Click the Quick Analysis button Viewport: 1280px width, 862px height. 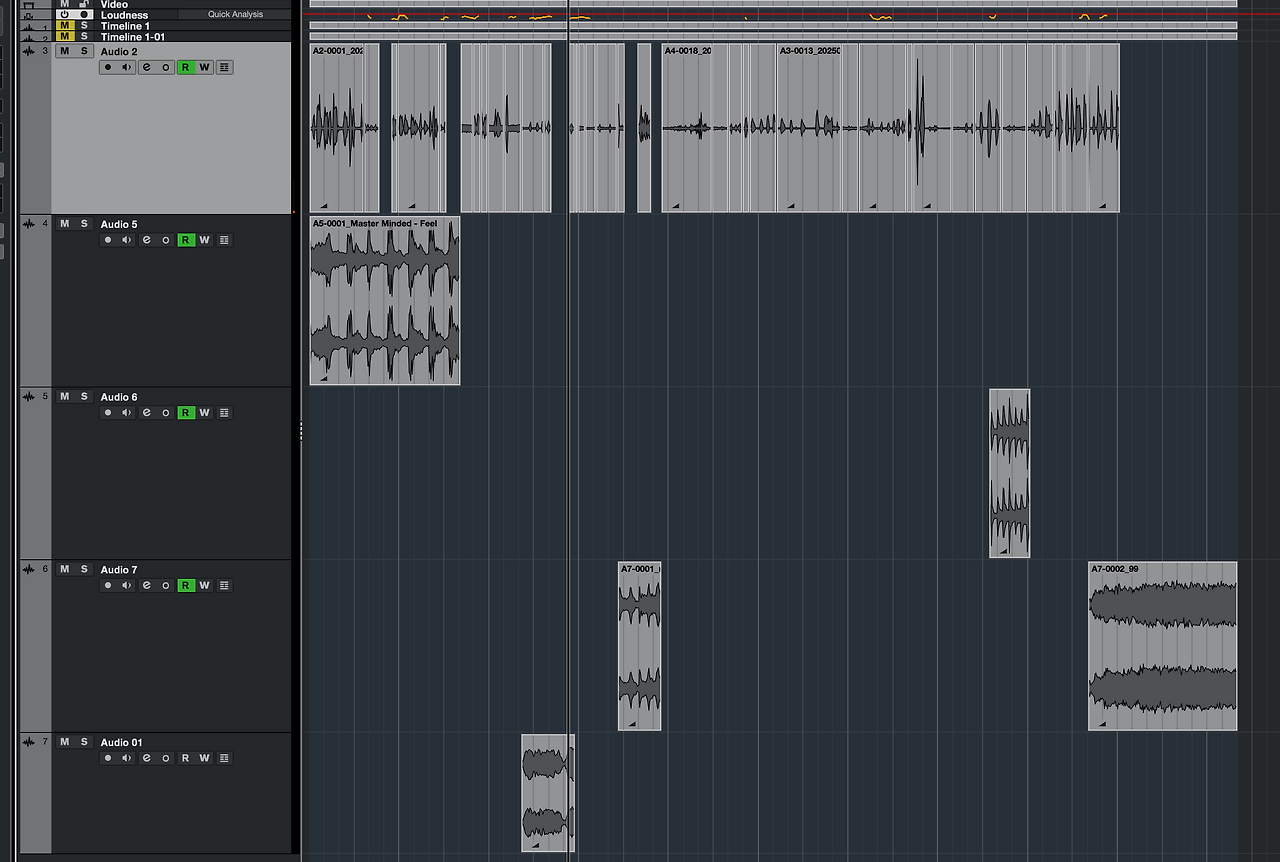click(x=235, y=15)
